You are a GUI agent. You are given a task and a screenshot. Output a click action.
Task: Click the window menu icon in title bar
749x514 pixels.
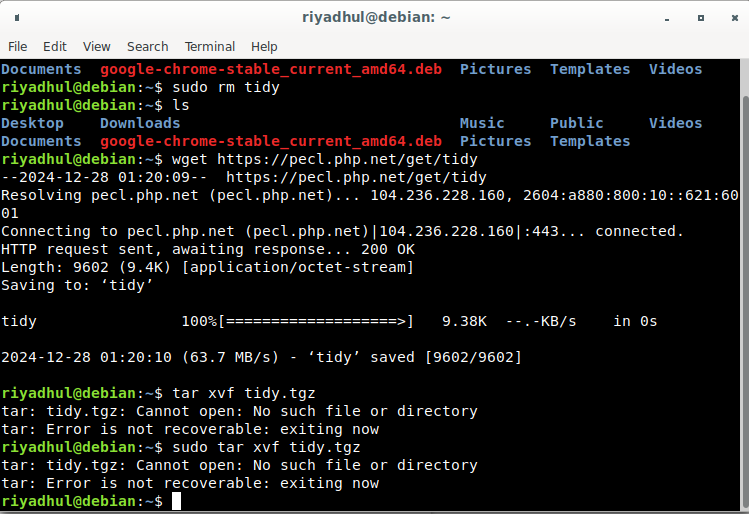(17, 18)
